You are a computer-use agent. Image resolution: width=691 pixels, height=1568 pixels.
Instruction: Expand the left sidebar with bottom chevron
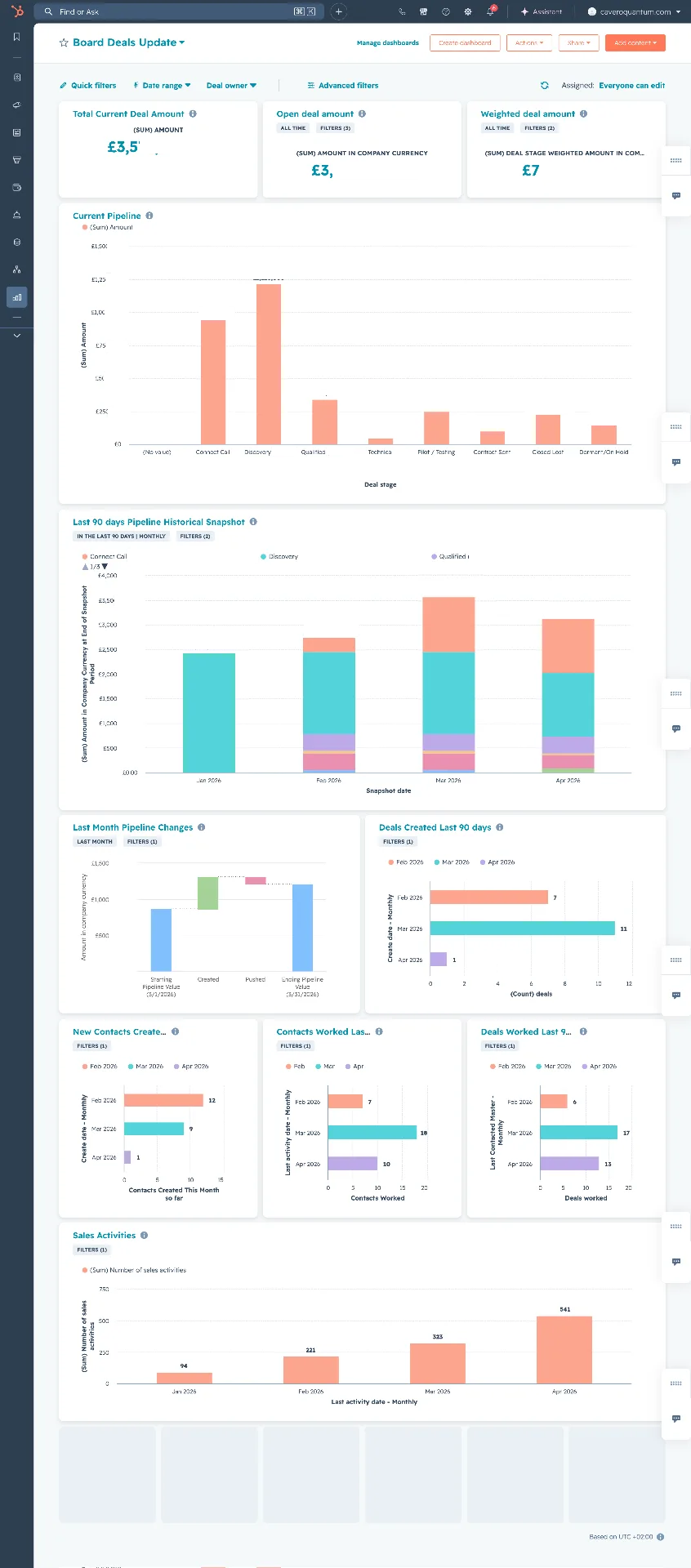[16, 336]
